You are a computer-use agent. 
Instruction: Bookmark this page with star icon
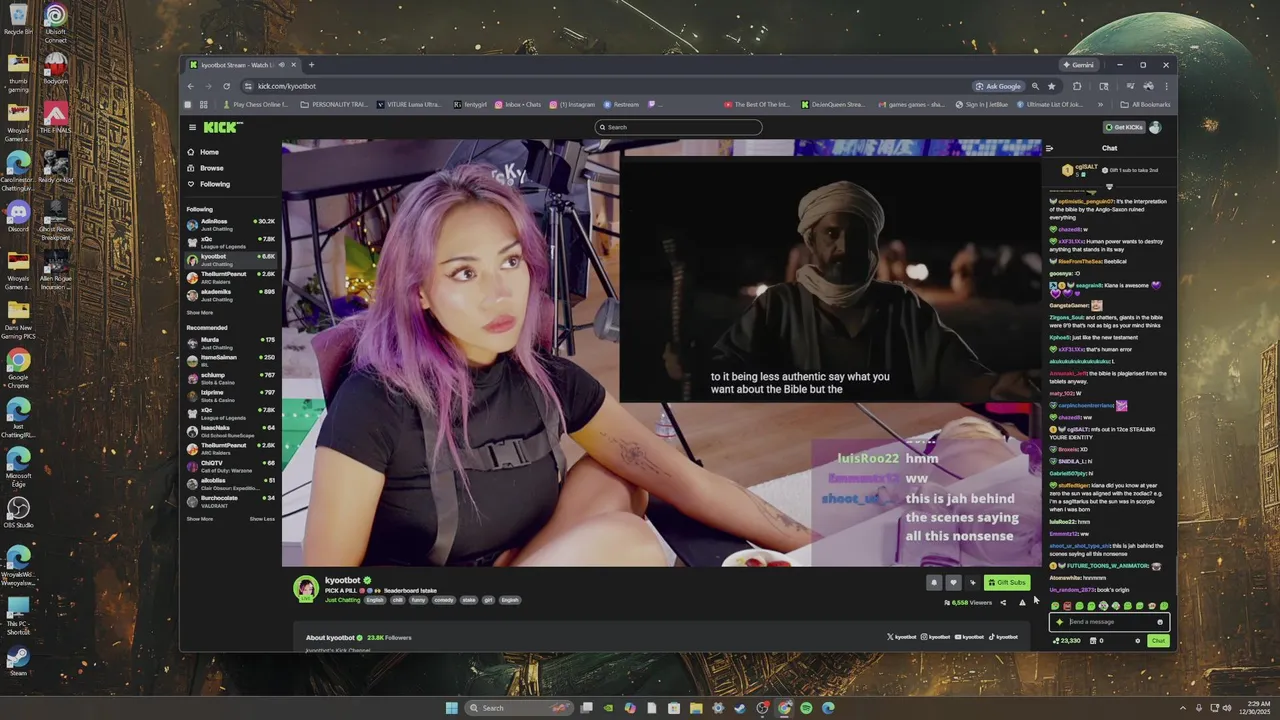click(x=1051, y=86)
